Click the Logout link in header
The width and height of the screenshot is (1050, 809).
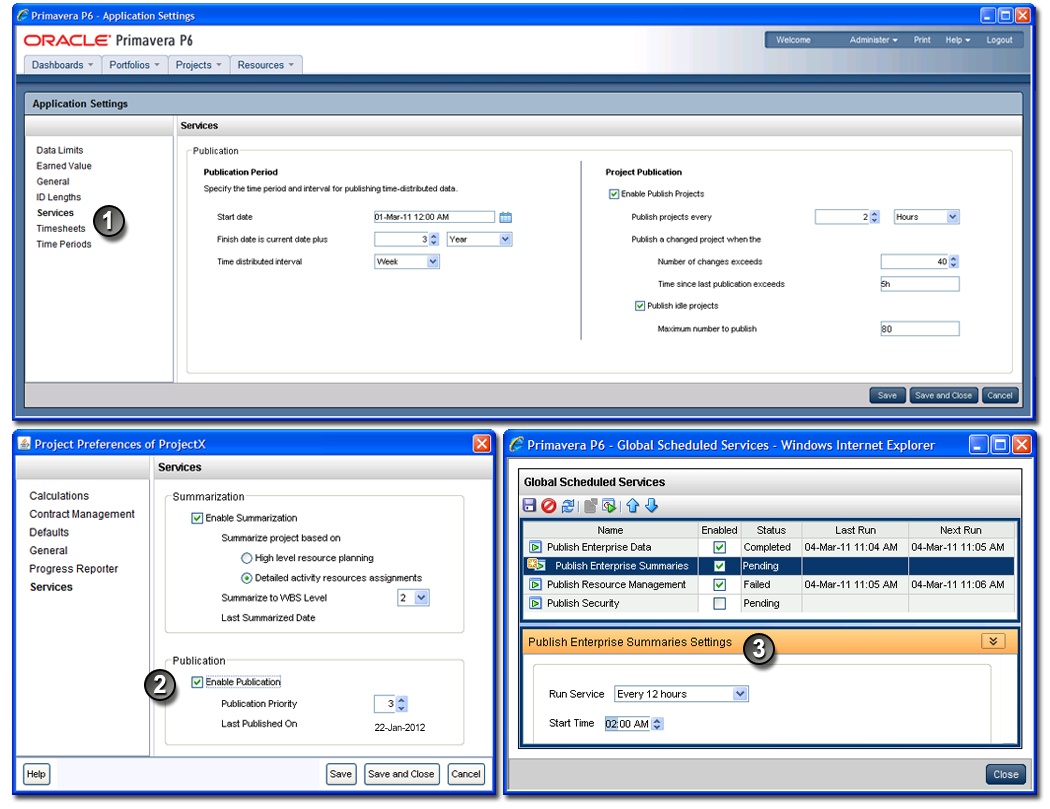click(999, 40)
